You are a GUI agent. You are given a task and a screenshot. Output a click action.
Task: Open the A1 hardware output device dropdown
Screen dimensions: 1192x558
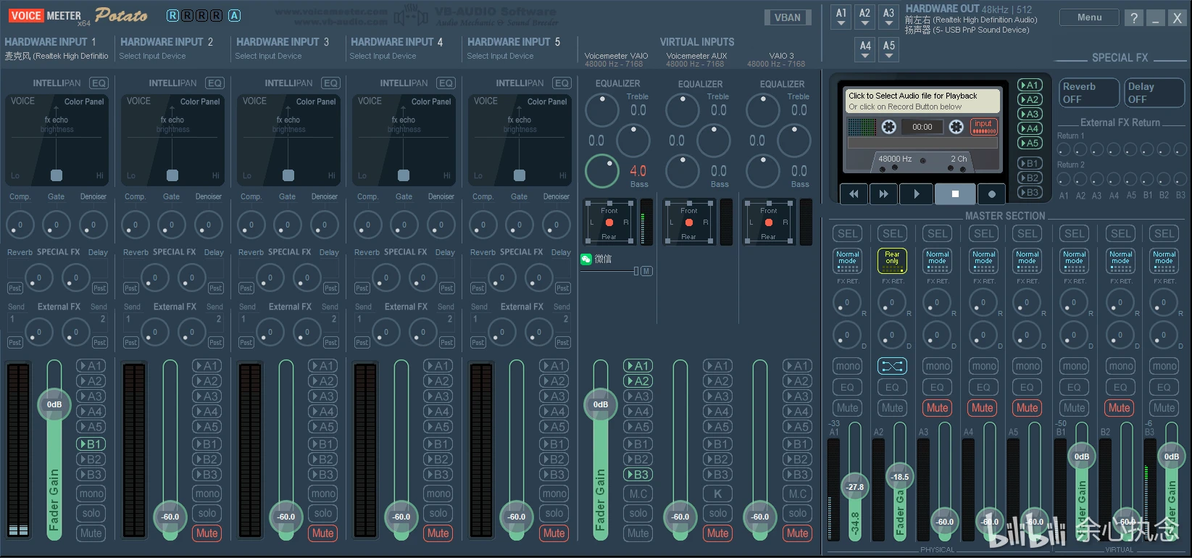841,17
